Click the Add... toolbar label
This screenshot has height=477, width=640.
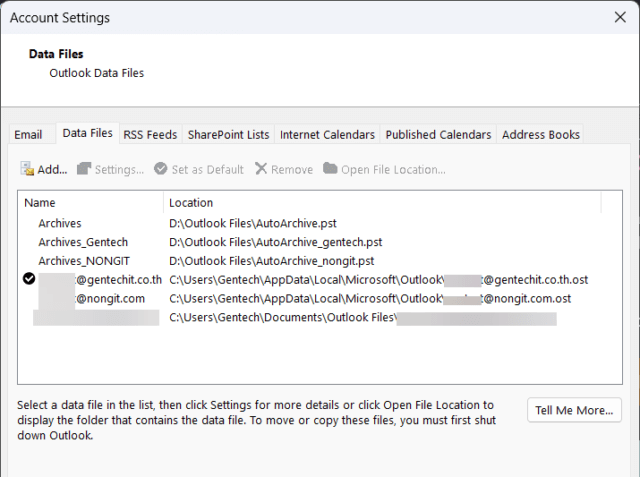coord(52,169)
